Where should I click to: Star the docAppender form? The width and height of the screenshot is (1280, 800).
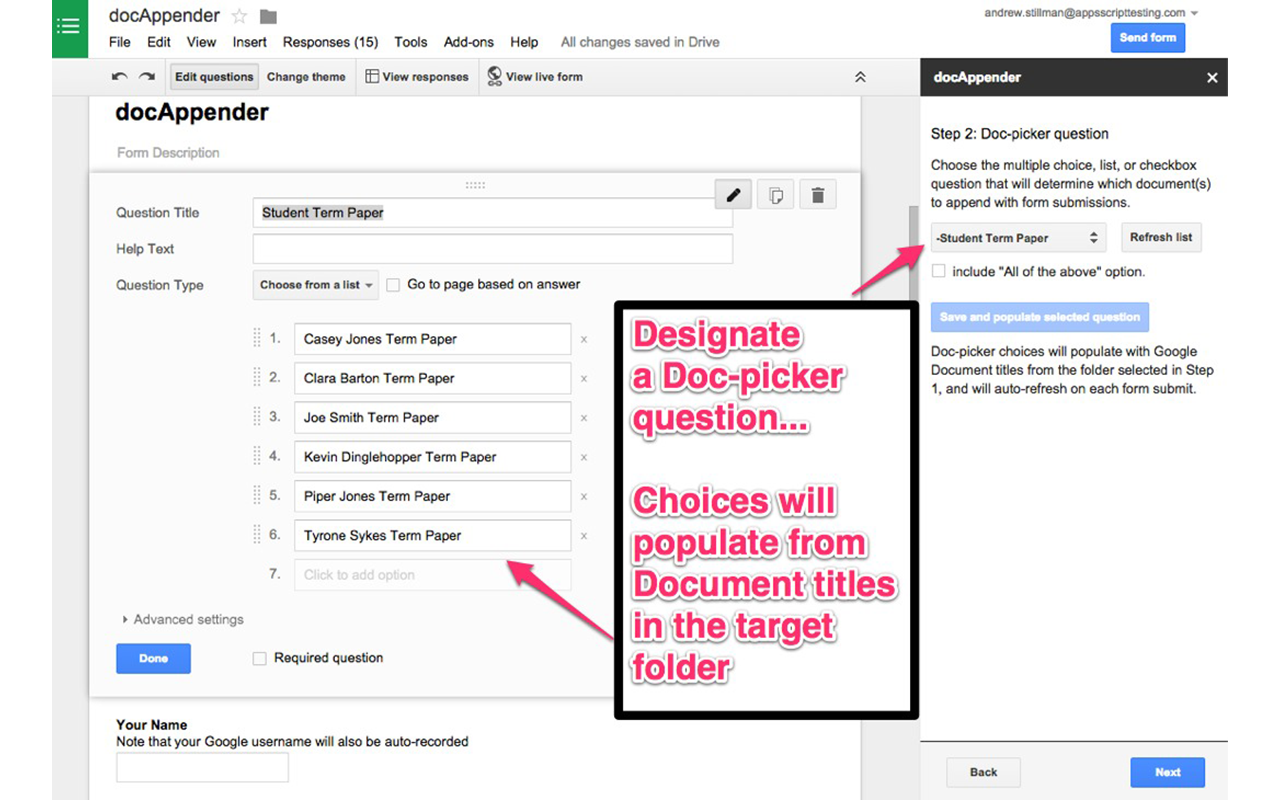click(x=239, y=17)
